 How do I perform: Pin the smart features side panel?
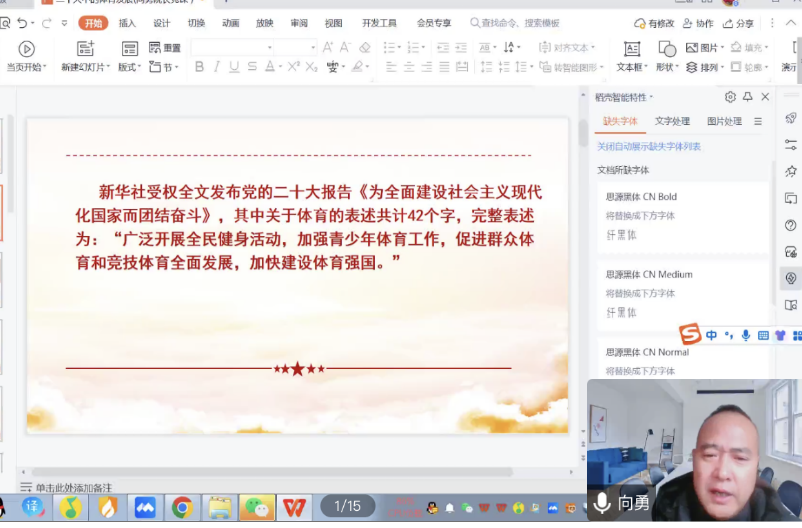click(747, 97)
